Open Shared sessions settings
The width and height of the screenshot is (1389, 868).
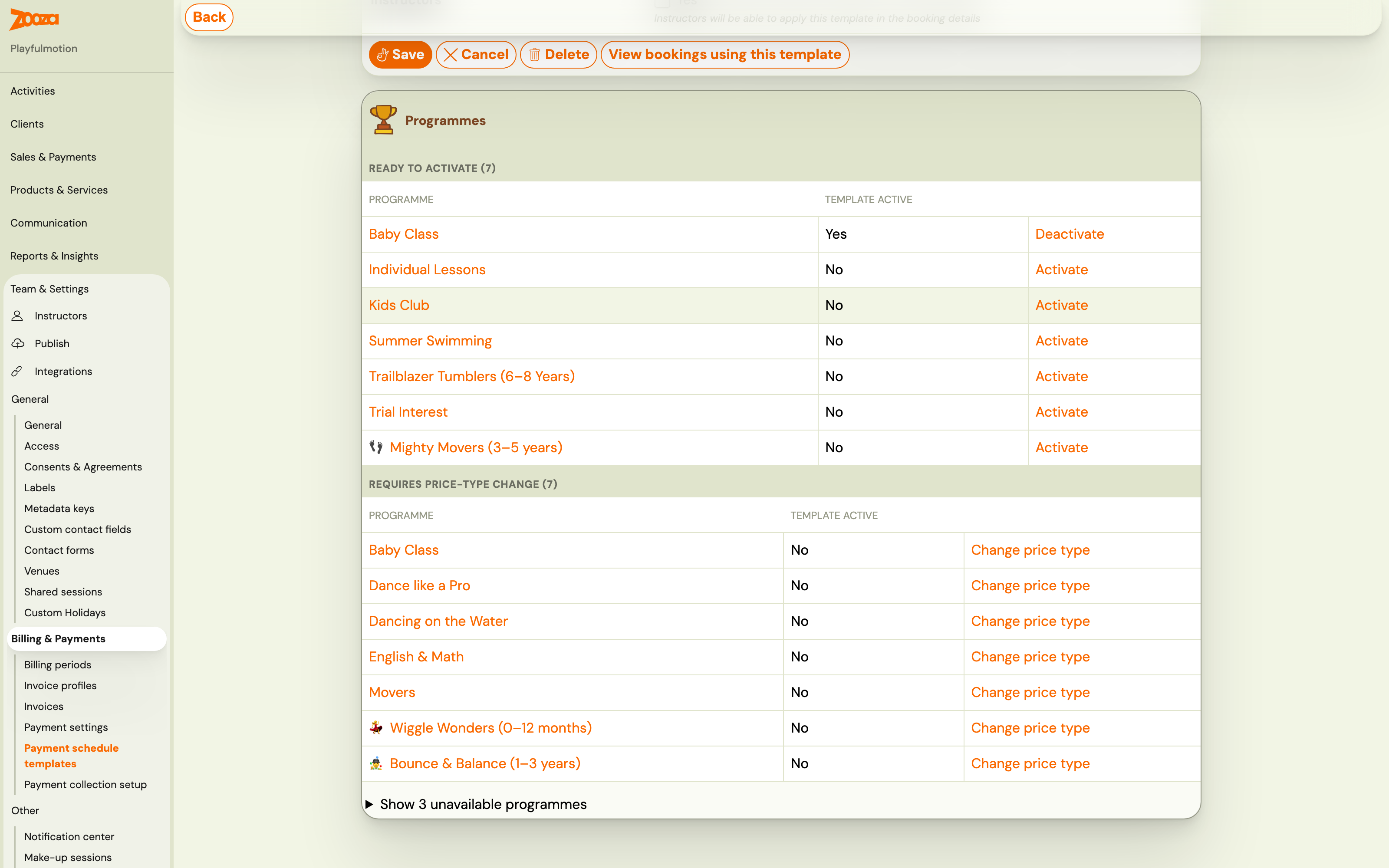[x=63, y=592]
